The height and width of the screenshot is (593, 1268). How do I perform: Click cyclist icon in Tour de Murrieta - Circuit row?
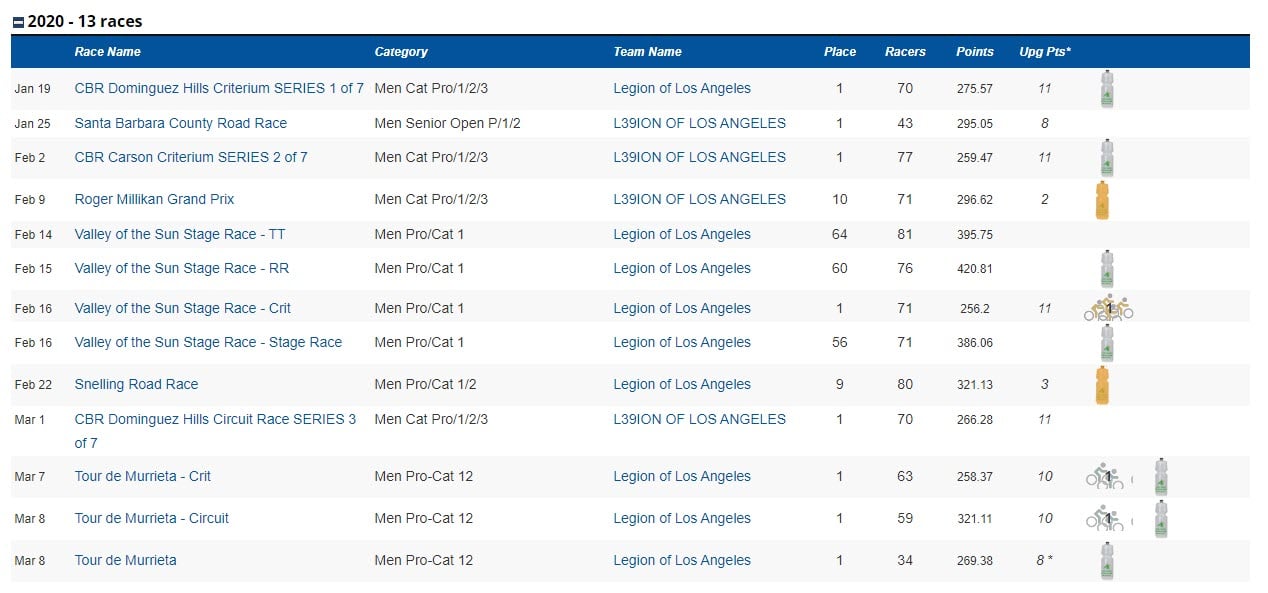1105,518
